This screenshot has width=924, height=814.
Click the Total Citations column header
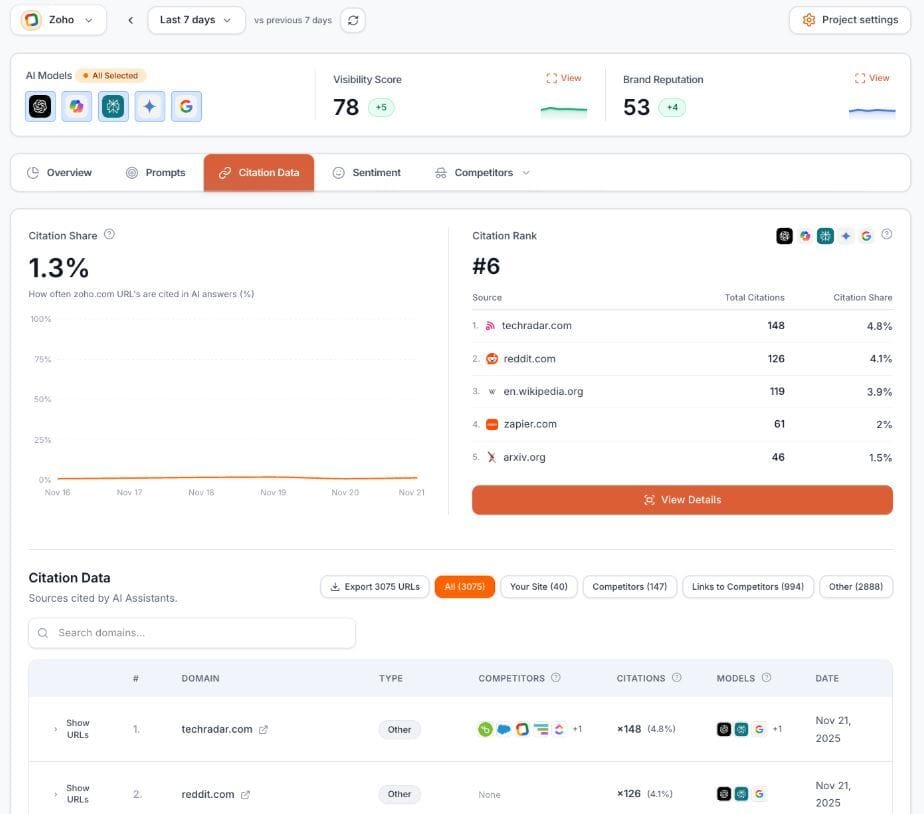pyautogui.click(x=754, y=298)
